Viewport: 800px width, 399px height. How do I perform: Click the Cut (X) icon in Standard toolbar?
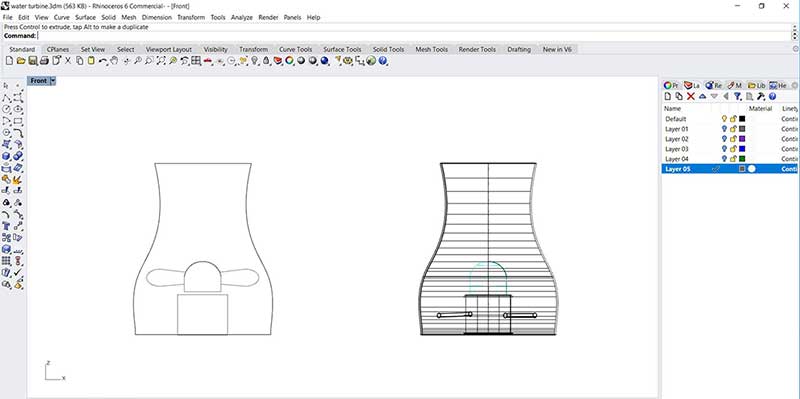[68, 61]
